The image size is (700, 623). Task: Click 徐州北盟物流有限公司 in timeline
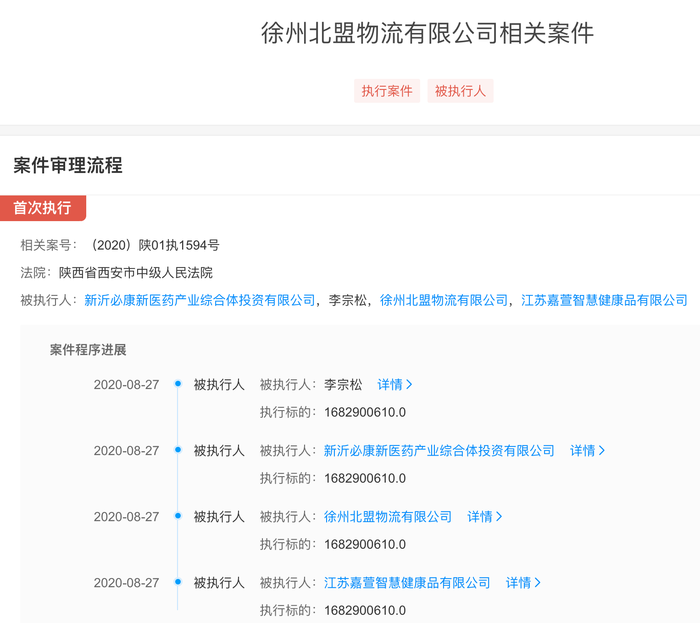[388, 517]
